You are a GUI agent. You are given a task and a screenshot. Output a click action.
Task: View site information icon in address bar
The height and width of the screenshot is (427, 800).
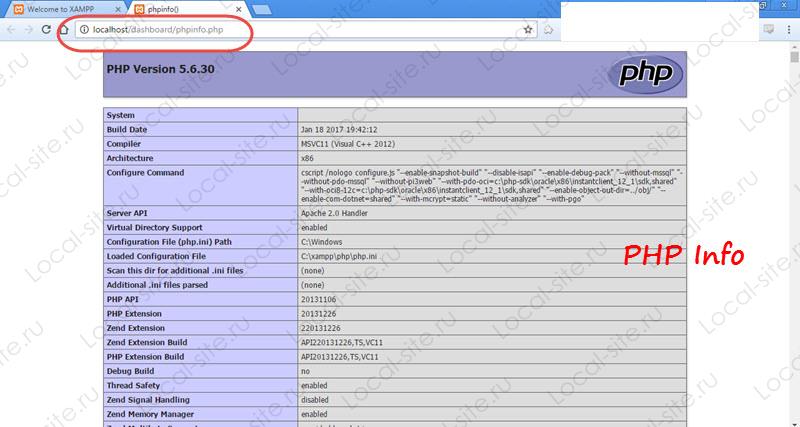point(85,30)
